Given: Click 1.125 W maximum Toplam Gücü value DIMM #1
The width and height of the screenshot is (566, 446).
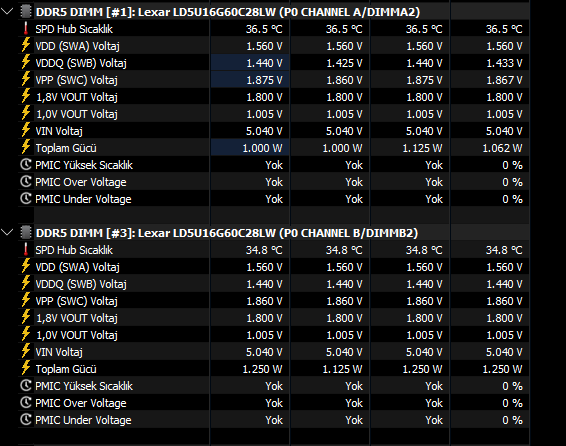Looking at the screenshot, I should [422, 148].
